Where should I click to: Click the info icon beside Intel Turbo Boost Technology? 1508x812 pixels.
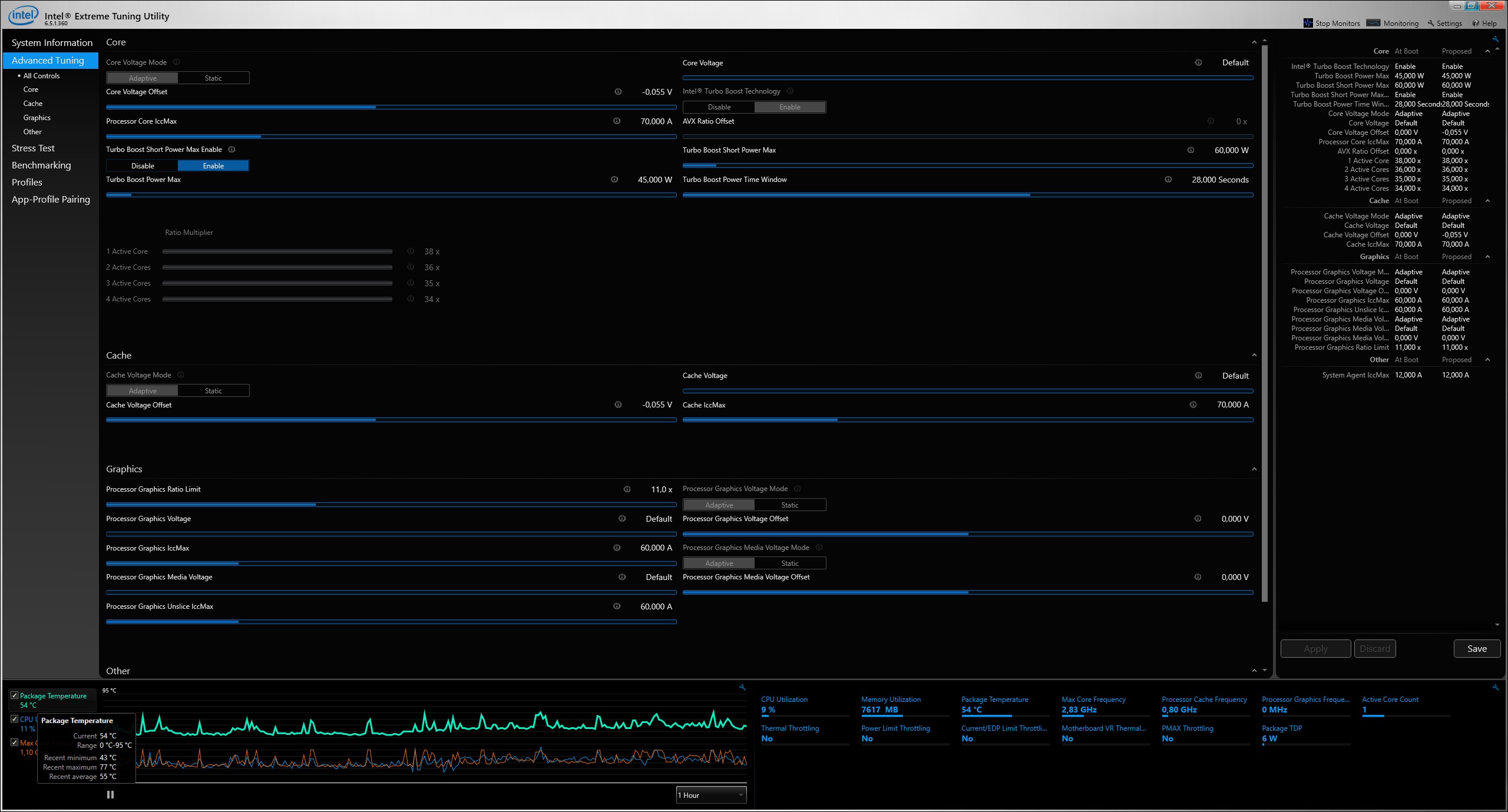point(790,91)
